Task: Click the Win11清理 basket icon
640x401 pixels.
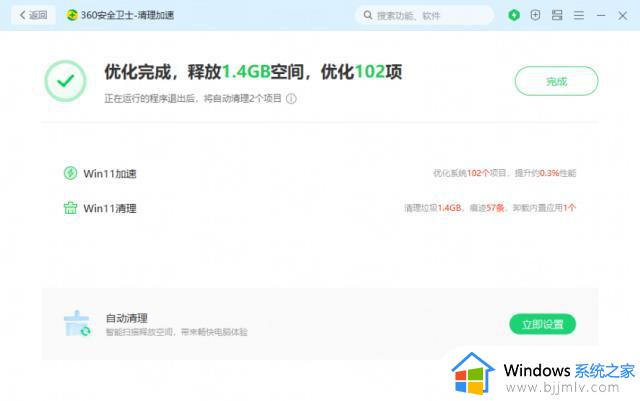Action: [x=70, y=208]
